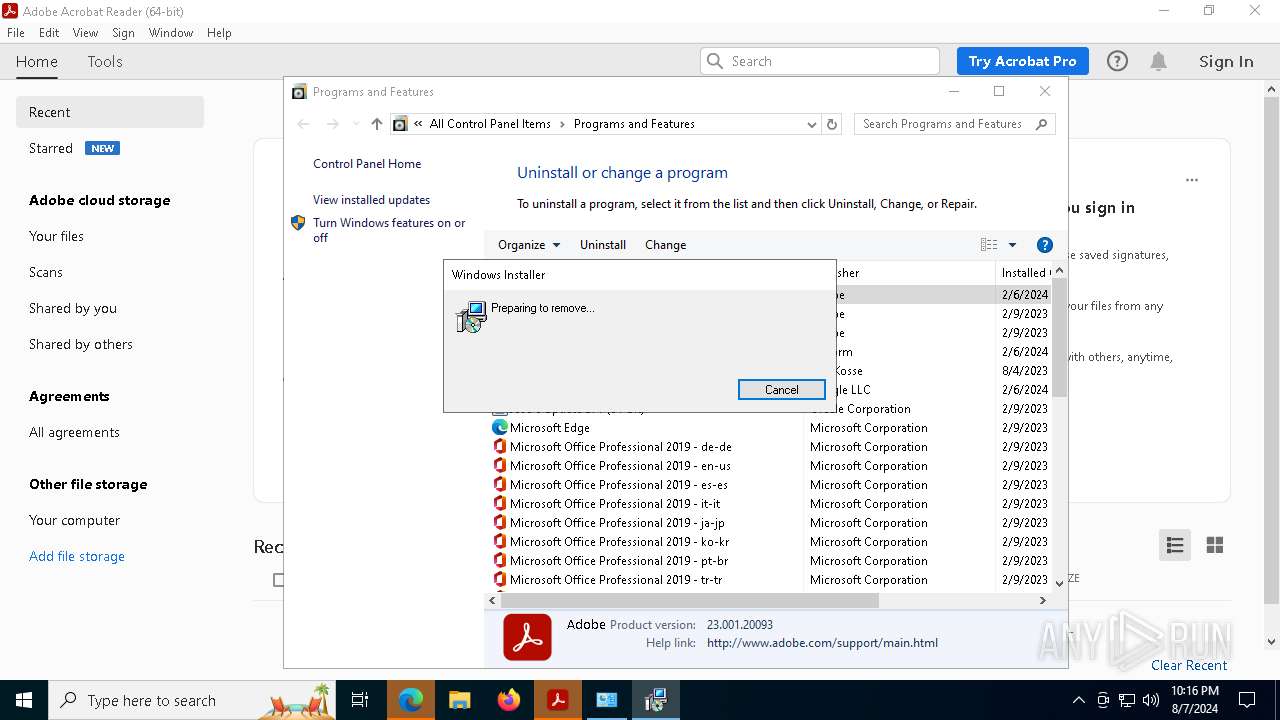The width and height of the screenshot is (1280, 720).
Task: Open the Edit menu in Acrobat
Action: [x=49, y=33]
